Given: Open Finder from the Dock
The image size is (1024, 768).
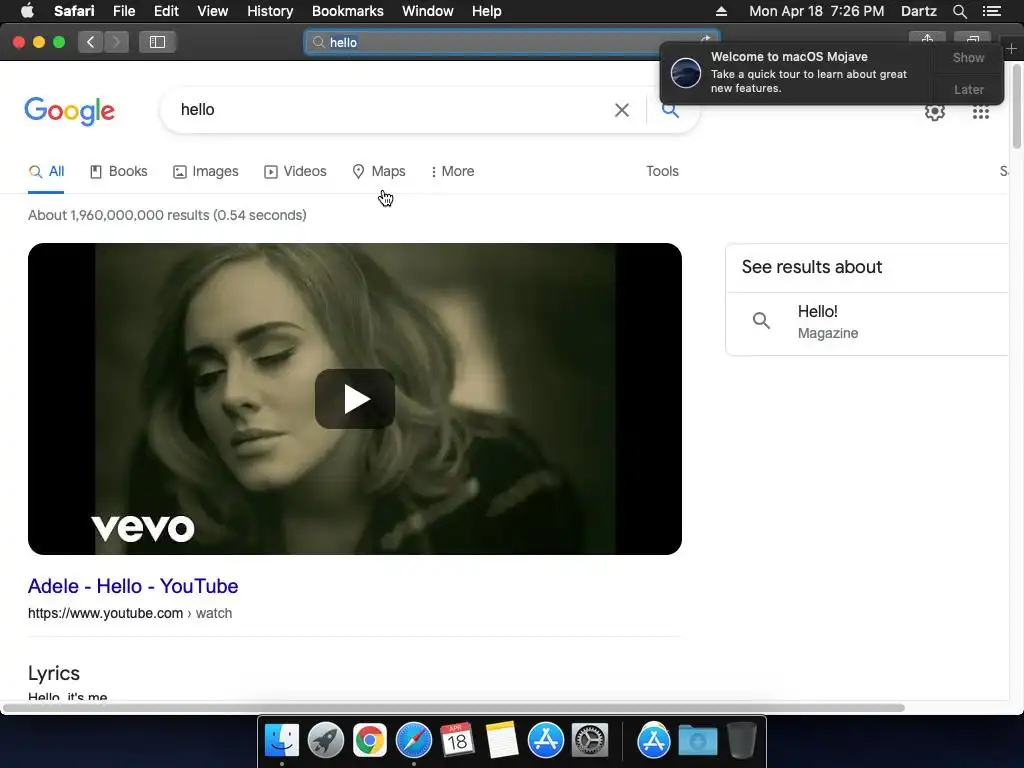Looking at the screenshot, I should click(x=281, y=741).
